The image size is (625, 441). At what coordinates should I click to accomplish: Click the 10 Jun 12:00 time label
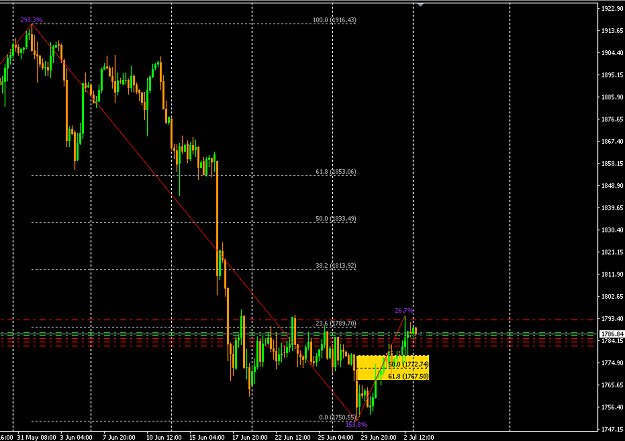point(164,437)
